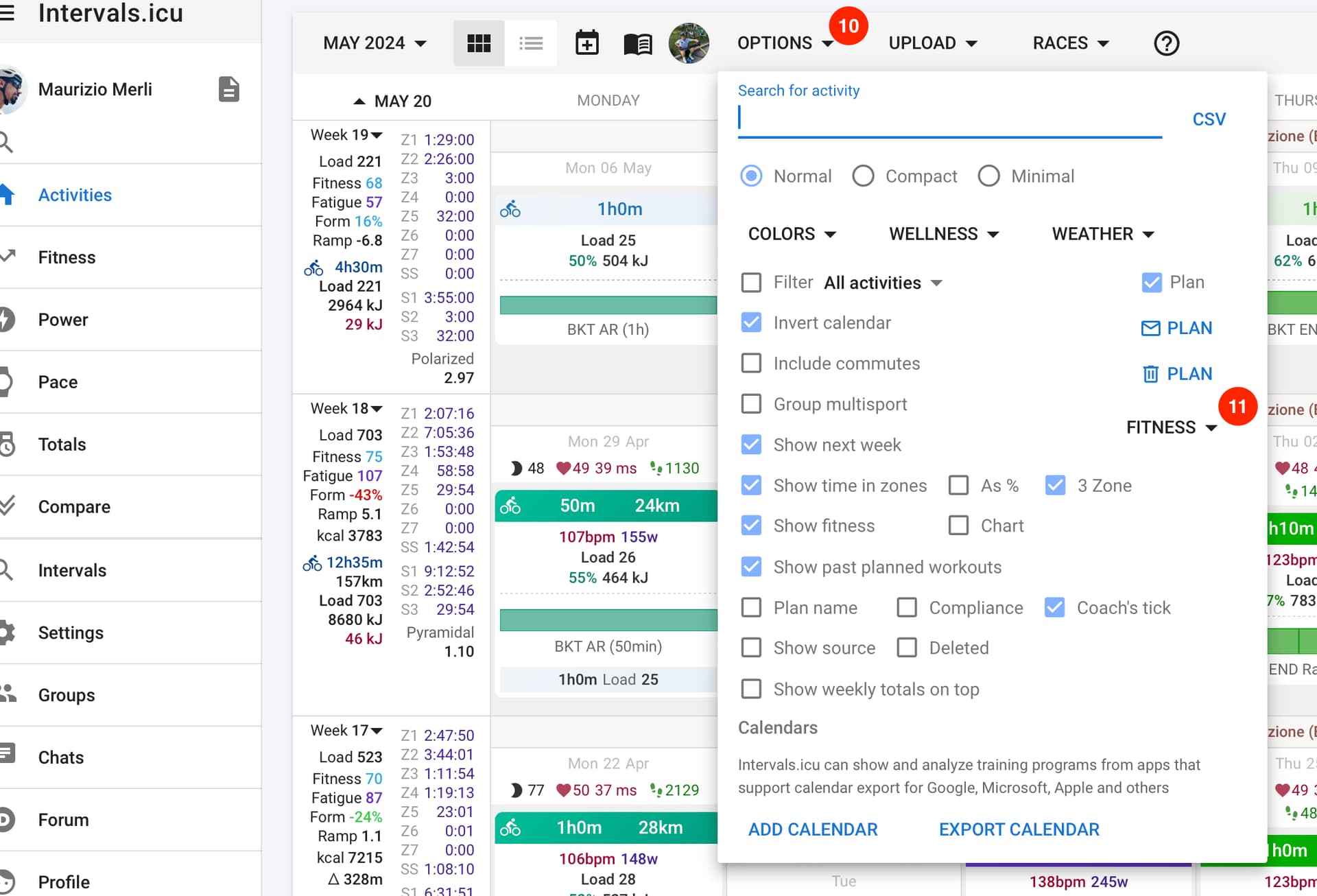Open the UPLOAD dropdown menu
Image resolution: width=1317 pixels, height=896 pixels.
click(932, 43)
